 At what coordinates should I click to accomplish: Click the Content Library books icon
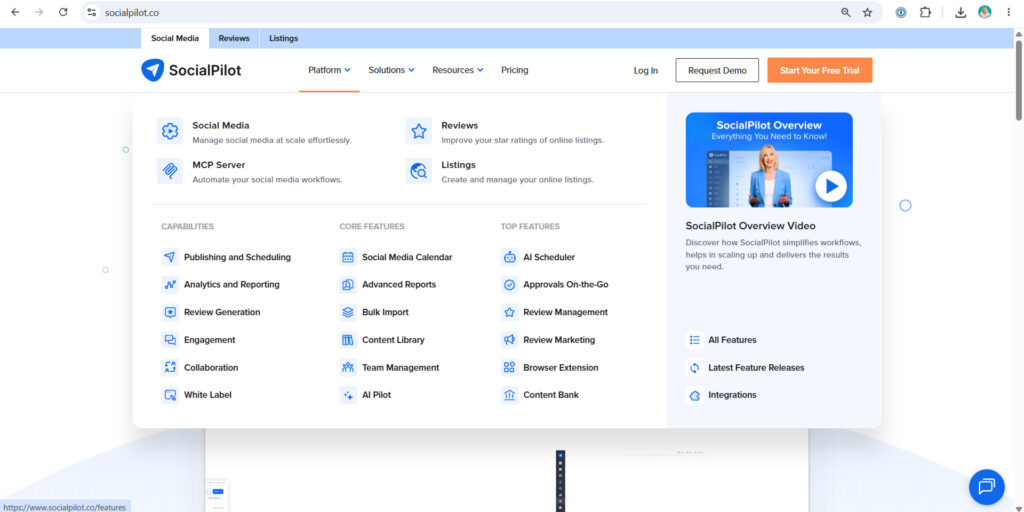(348, 340)
